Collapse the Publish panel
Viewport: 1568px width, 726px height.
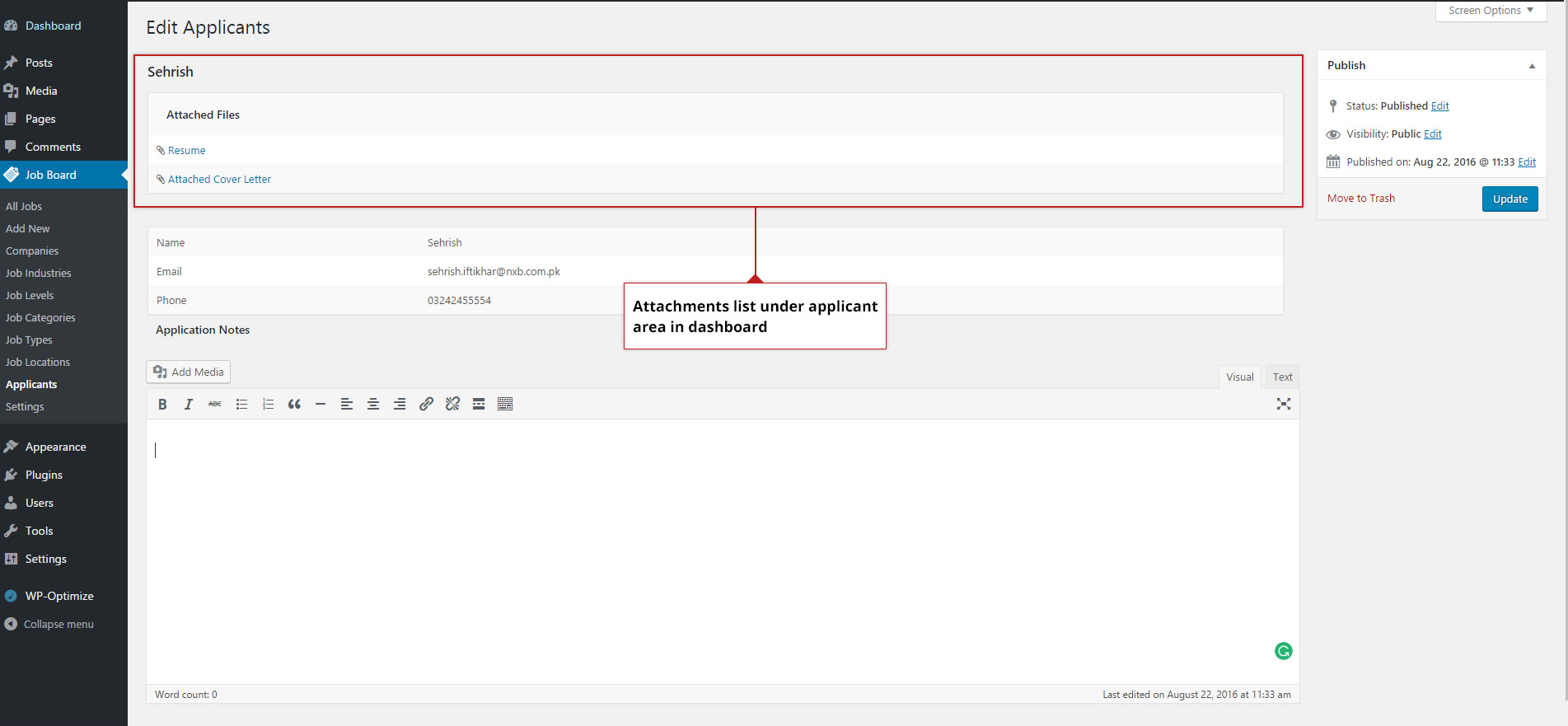coord(1532,66)
